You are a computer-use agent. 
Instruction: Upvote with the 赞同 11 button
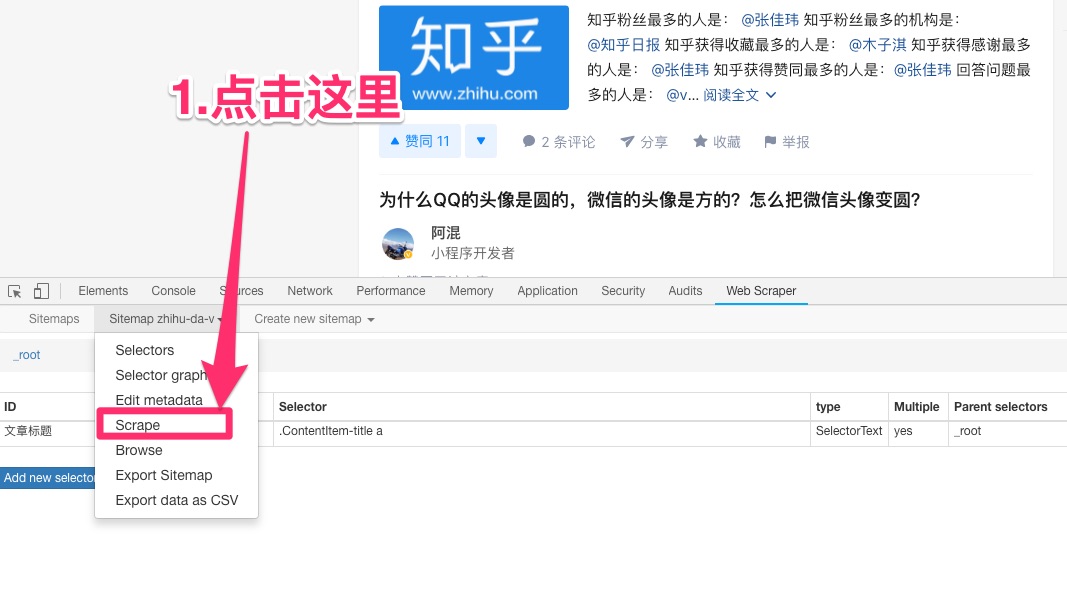click(419, 141)
